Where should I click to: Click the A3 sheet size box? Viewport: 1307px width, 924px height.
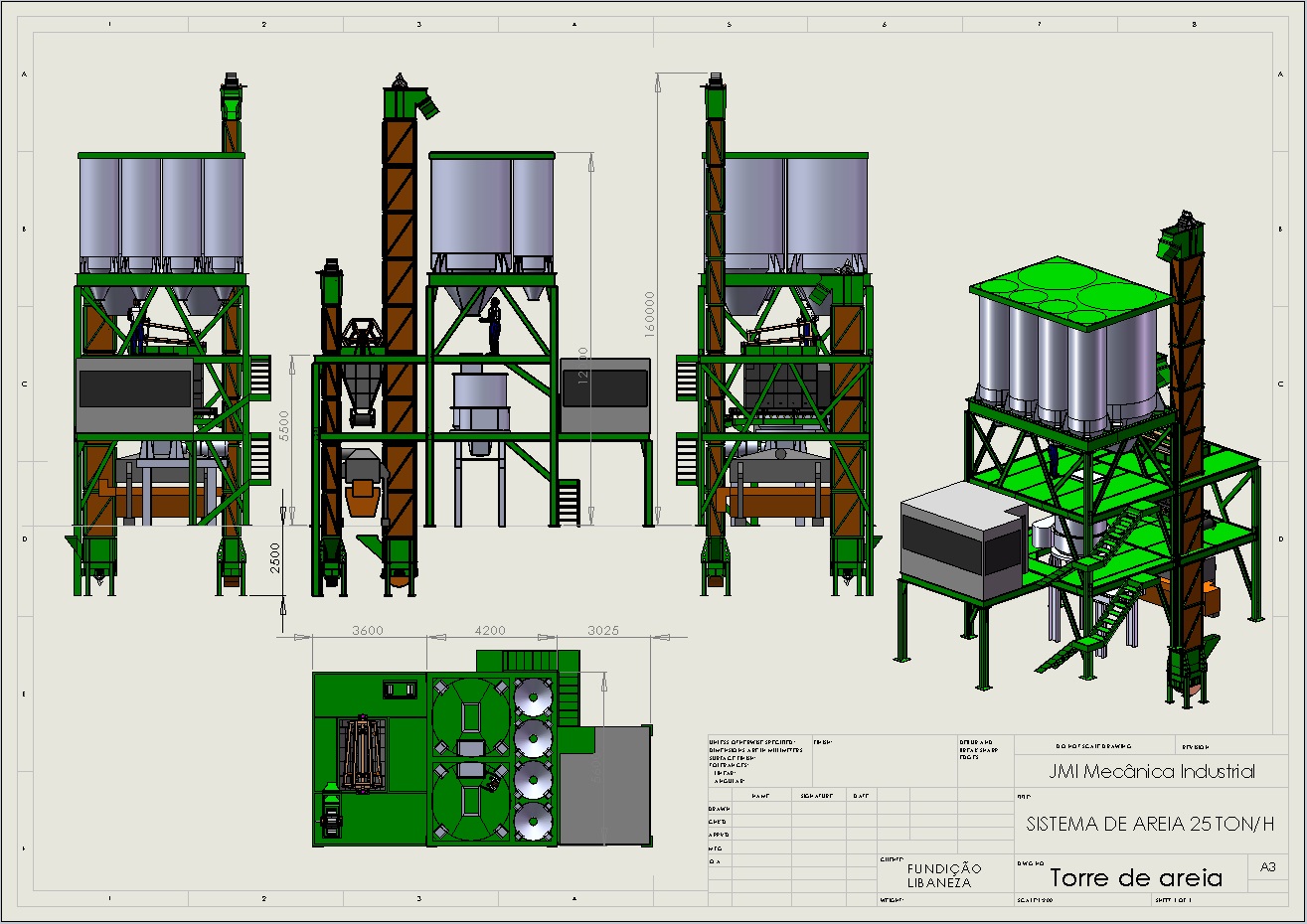[1268, 867]
